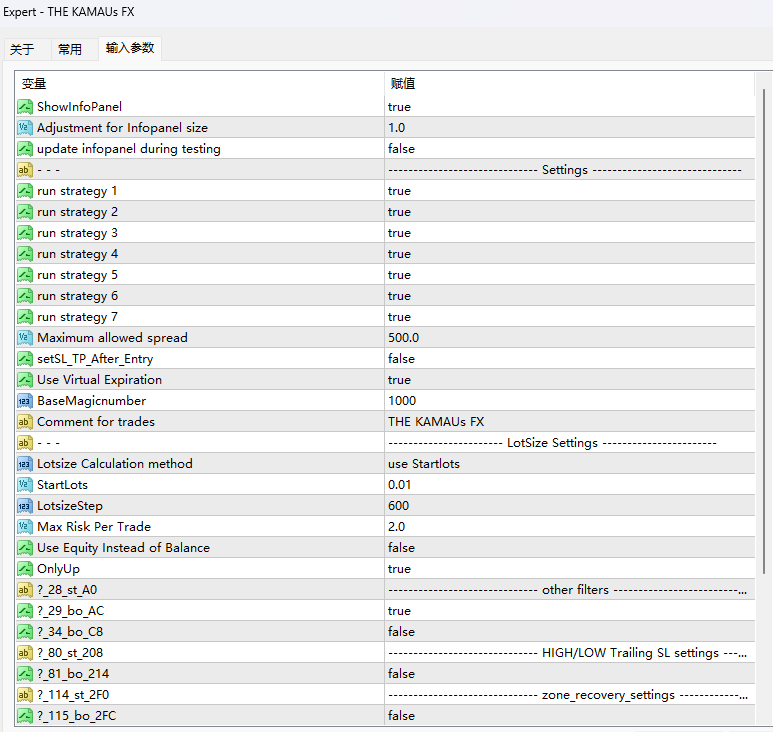Click the Maximum allowed spread icon
773x732 pixels.
point(25,338)
